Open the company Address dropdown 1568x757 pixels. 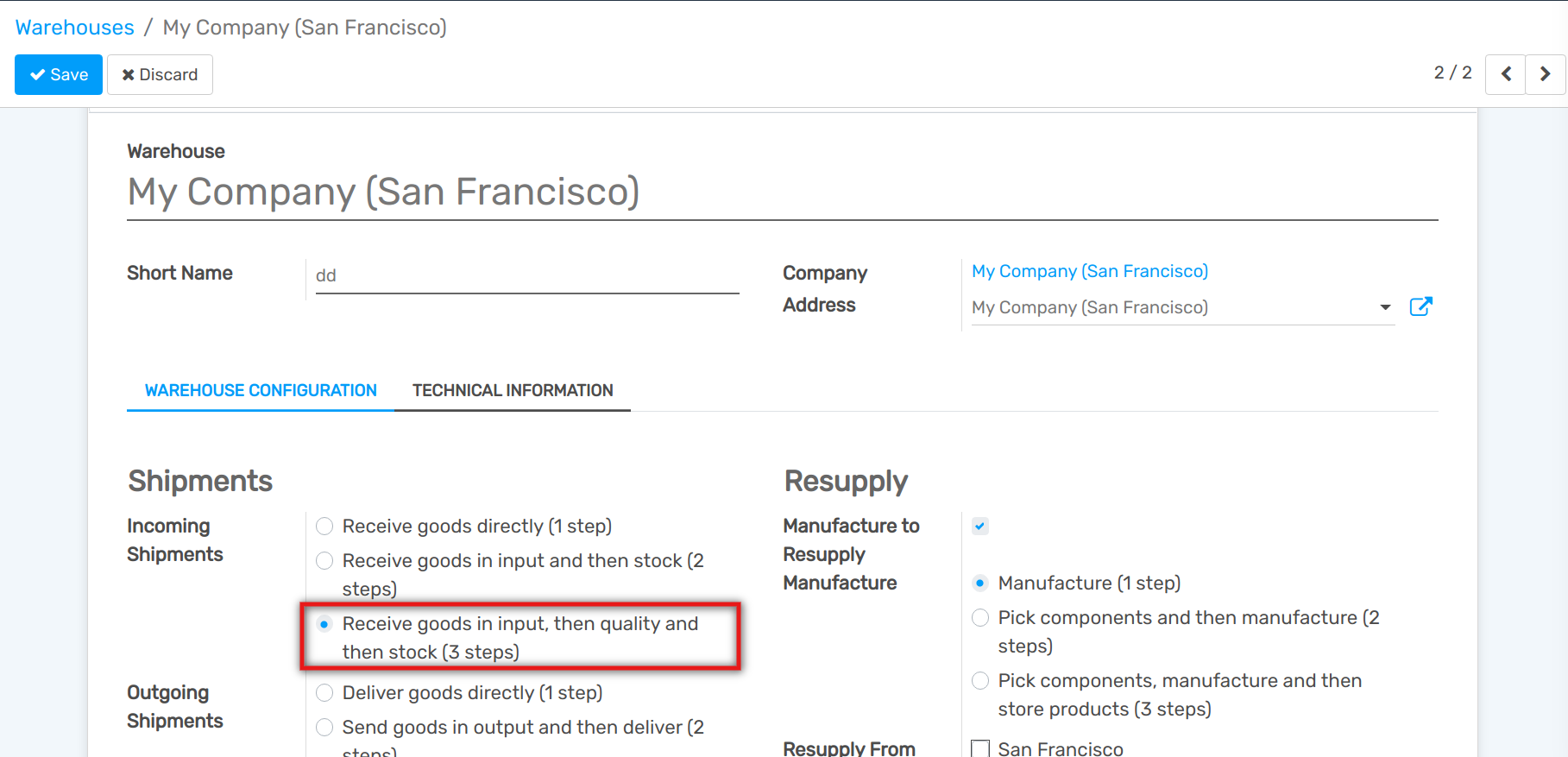pos(1384,306)
